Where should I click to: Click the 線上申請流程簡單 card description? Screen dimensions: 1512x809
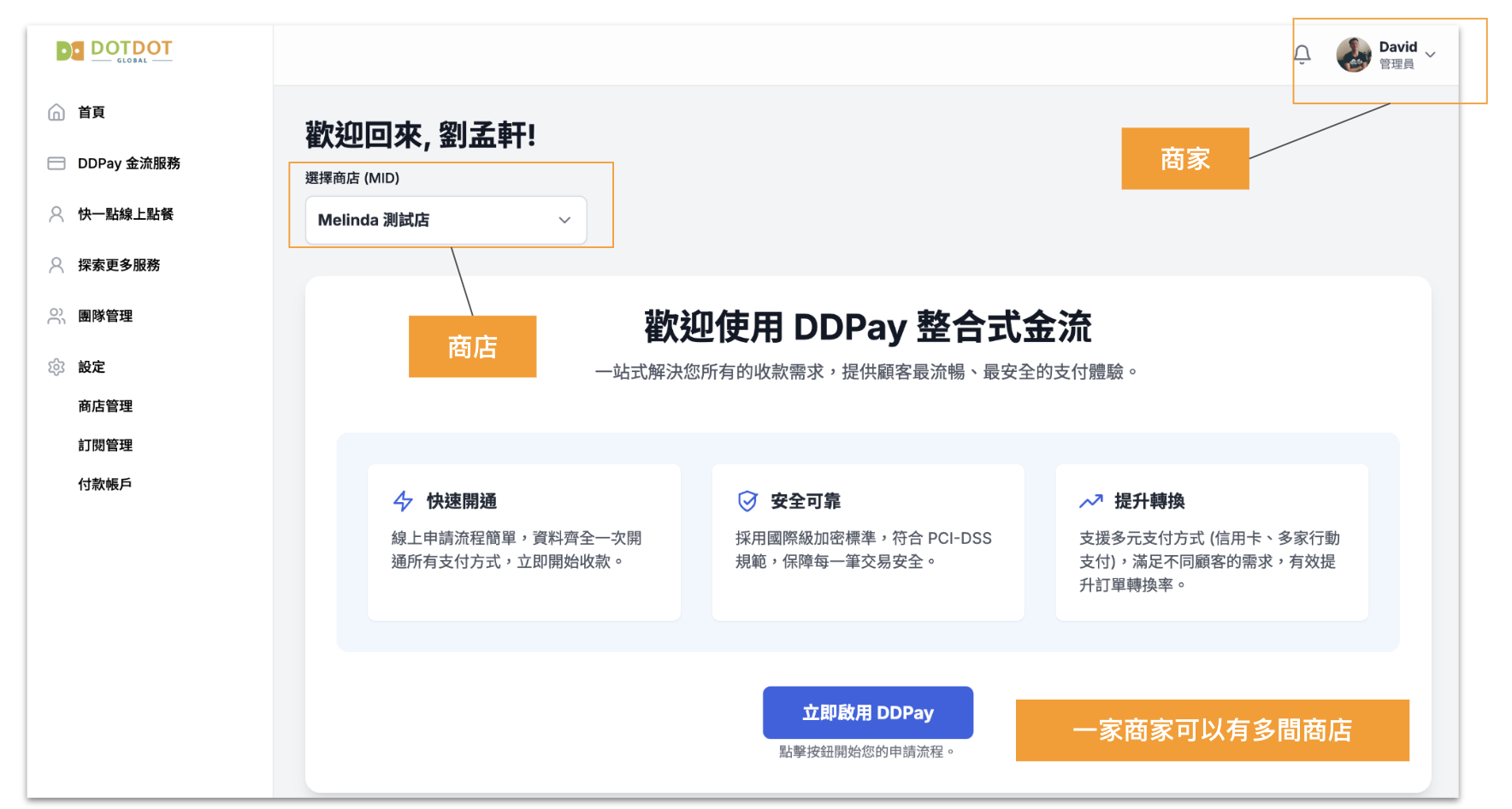517,550
